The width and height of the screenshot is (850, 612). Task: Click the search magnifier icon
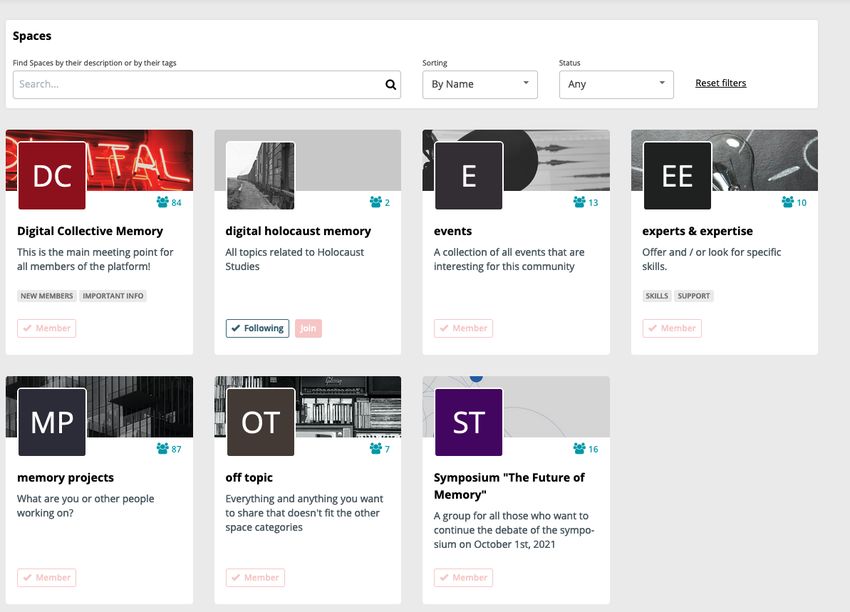[x=390, y=85]
